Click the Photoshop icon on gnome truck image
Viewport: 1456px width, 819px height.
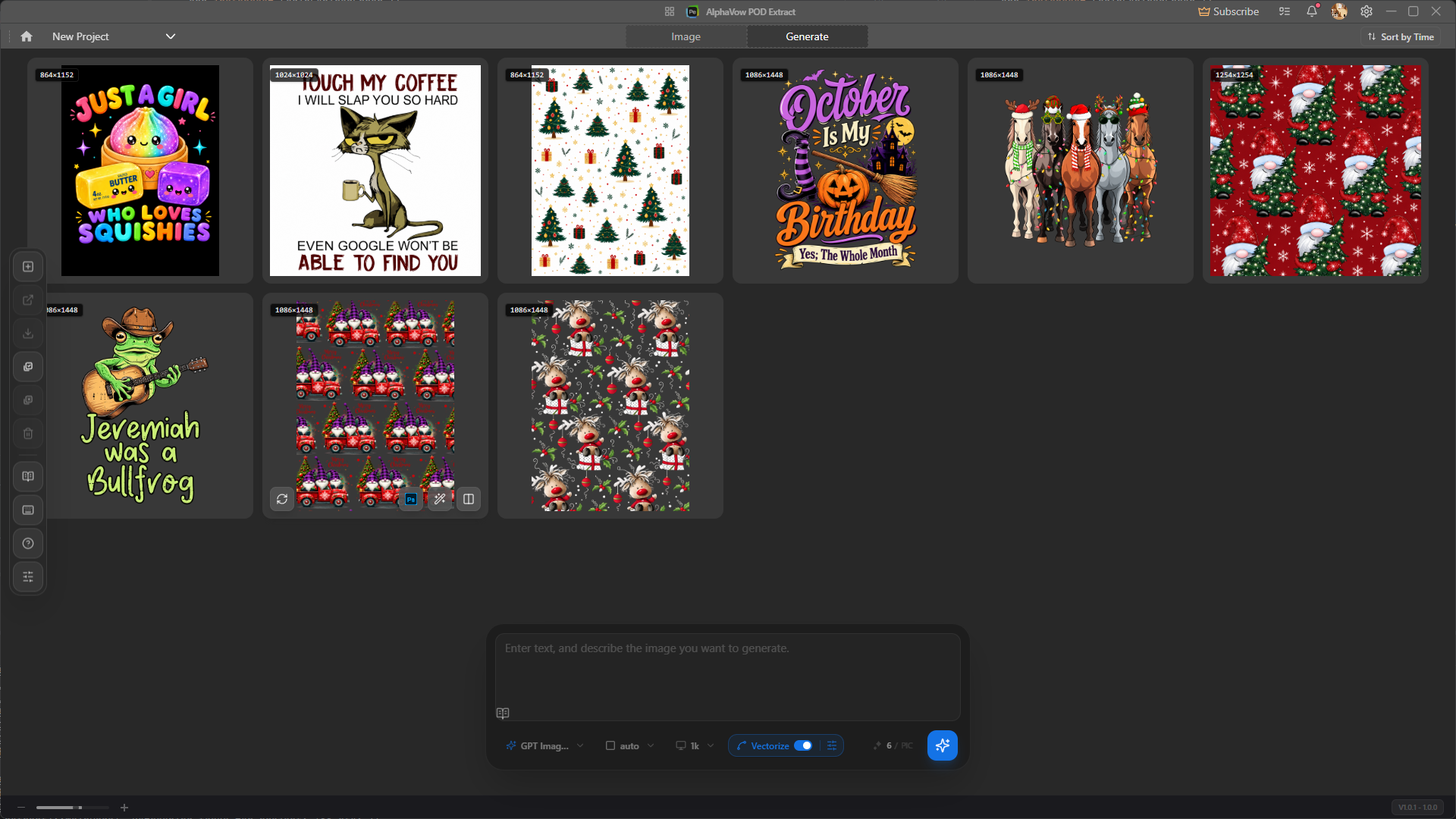[411, 499]
